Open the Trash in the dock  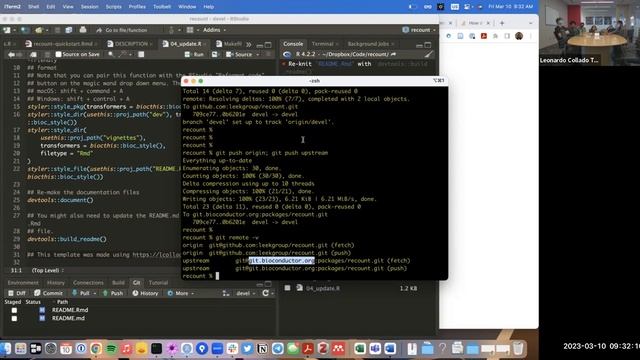tap(518, 349)
